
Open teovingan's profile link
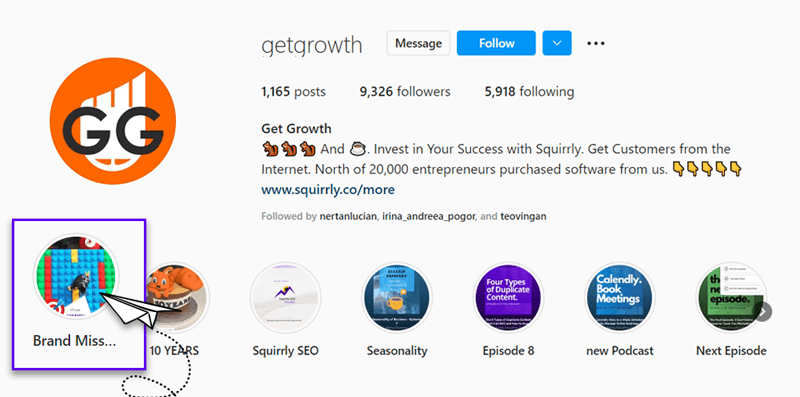523,216
